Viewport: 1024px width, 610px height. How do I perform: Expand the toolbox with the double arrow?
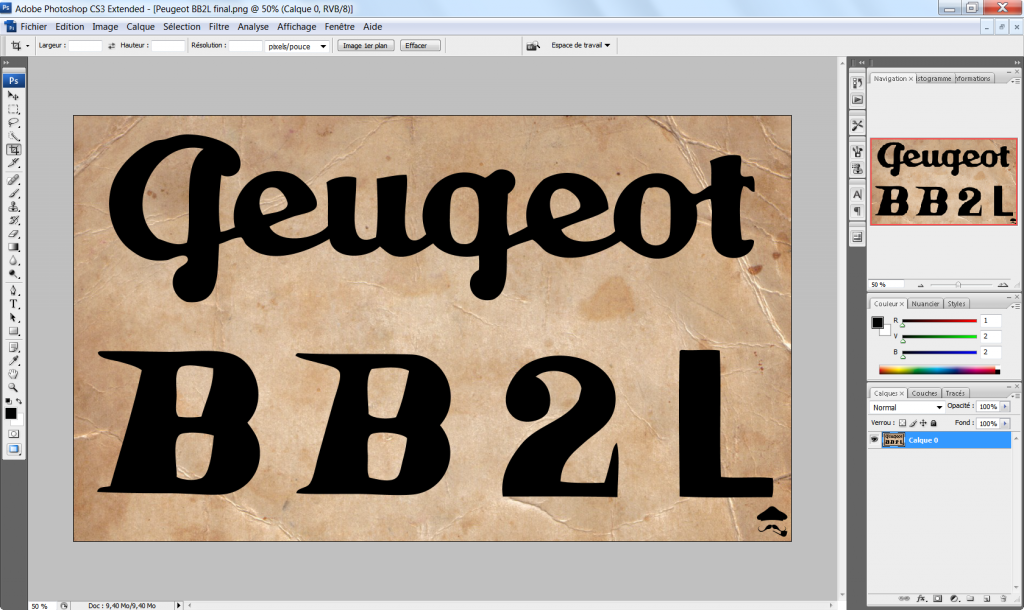[x=7, y=63]
